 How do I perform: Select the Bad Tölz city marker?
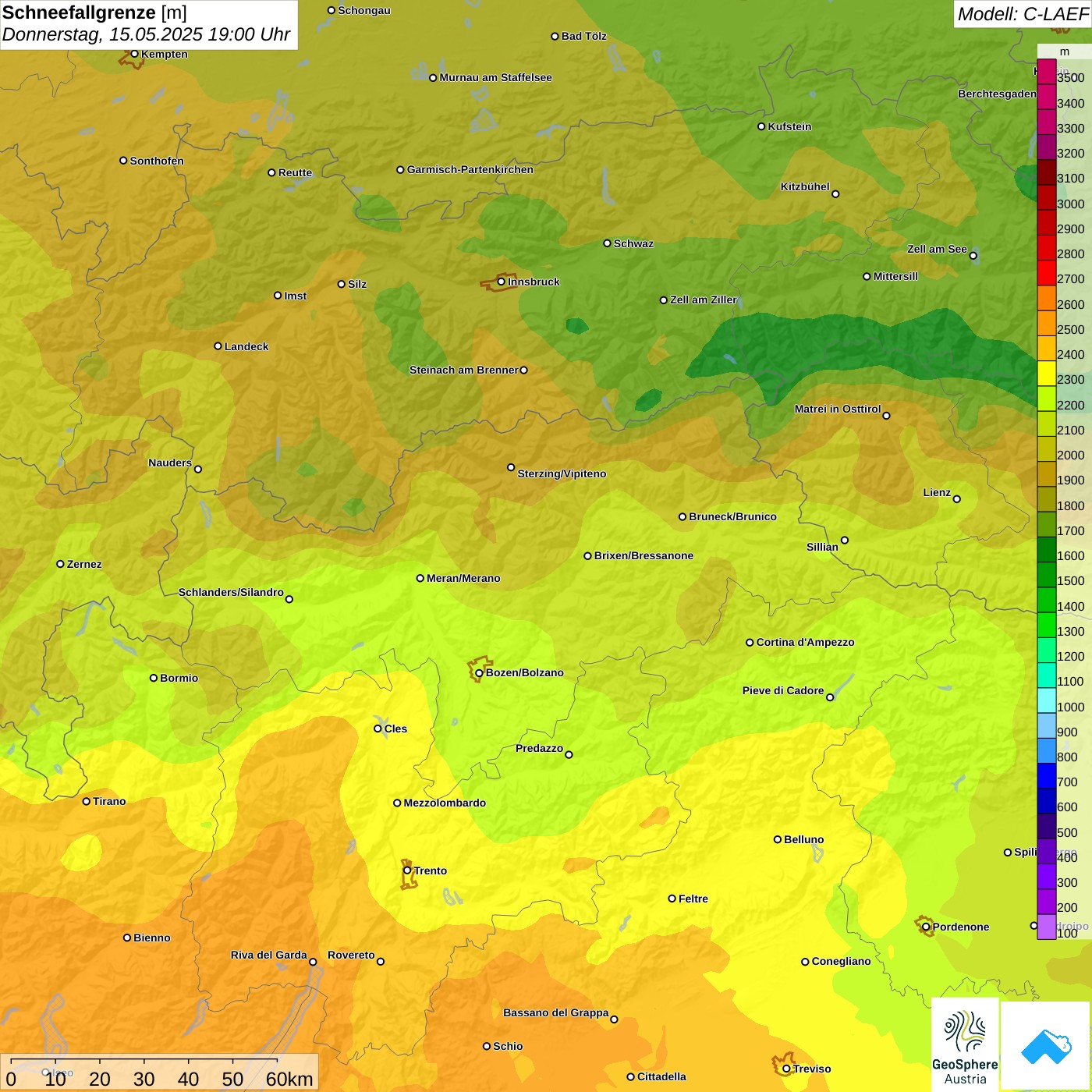point(555,36)
